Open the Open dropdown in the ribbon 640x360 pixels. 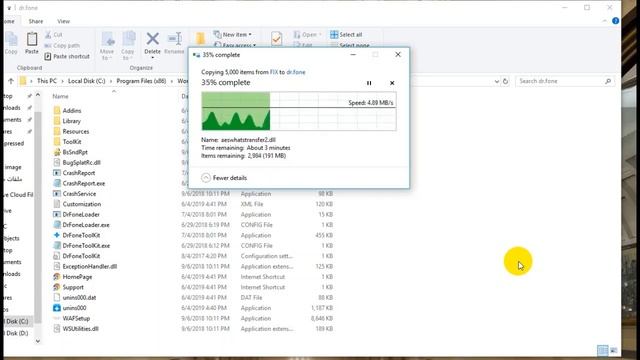(307, 35)
